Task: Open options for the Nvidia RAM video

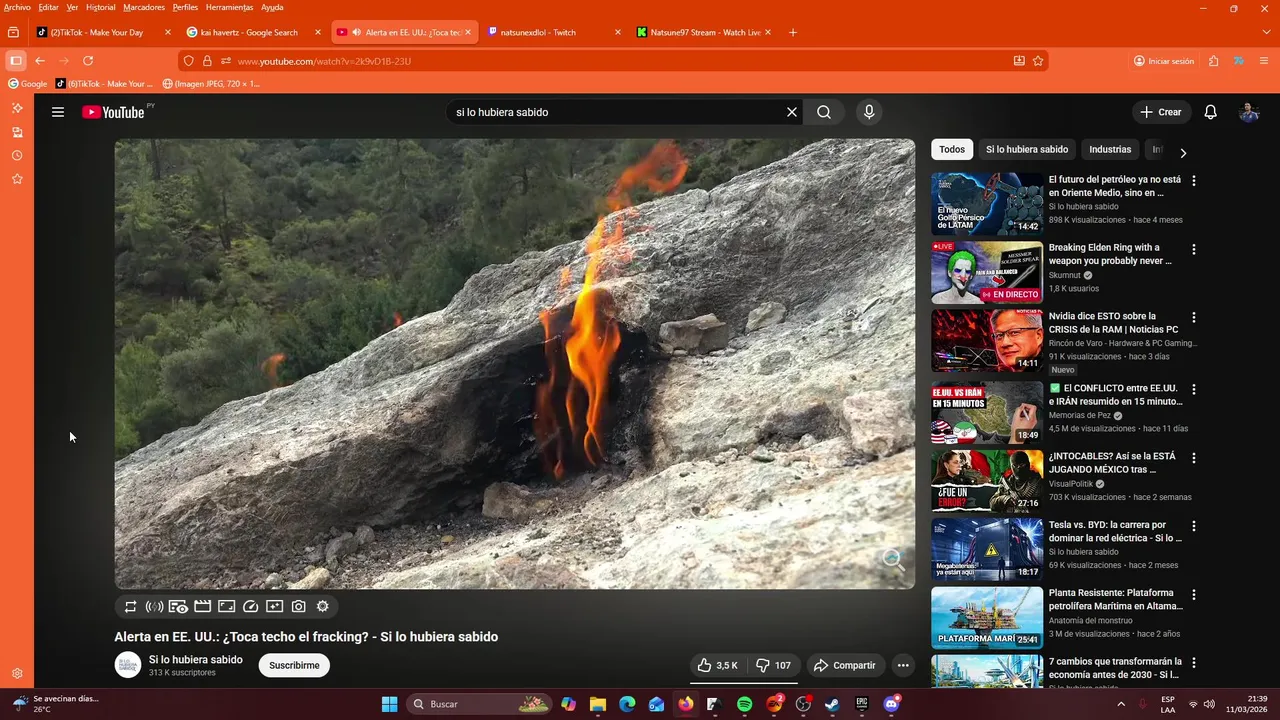Action: click(x=1193, y=317)
